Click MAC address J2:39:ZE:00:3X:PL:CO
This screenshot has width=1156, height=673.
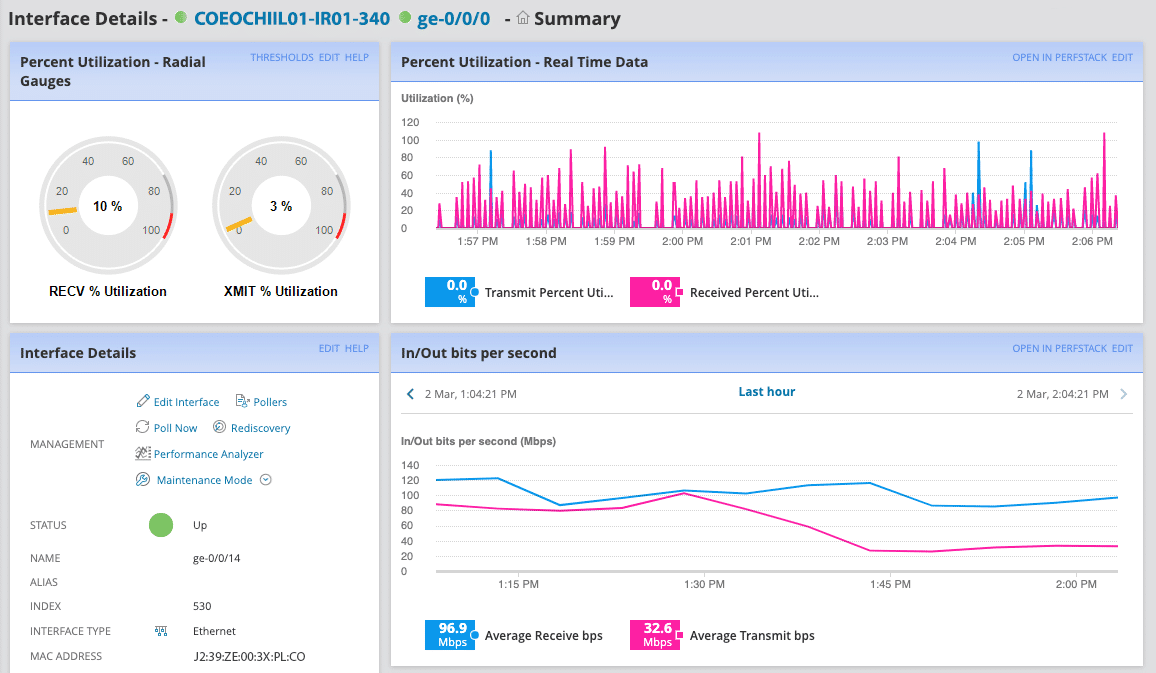coord(249,656)
